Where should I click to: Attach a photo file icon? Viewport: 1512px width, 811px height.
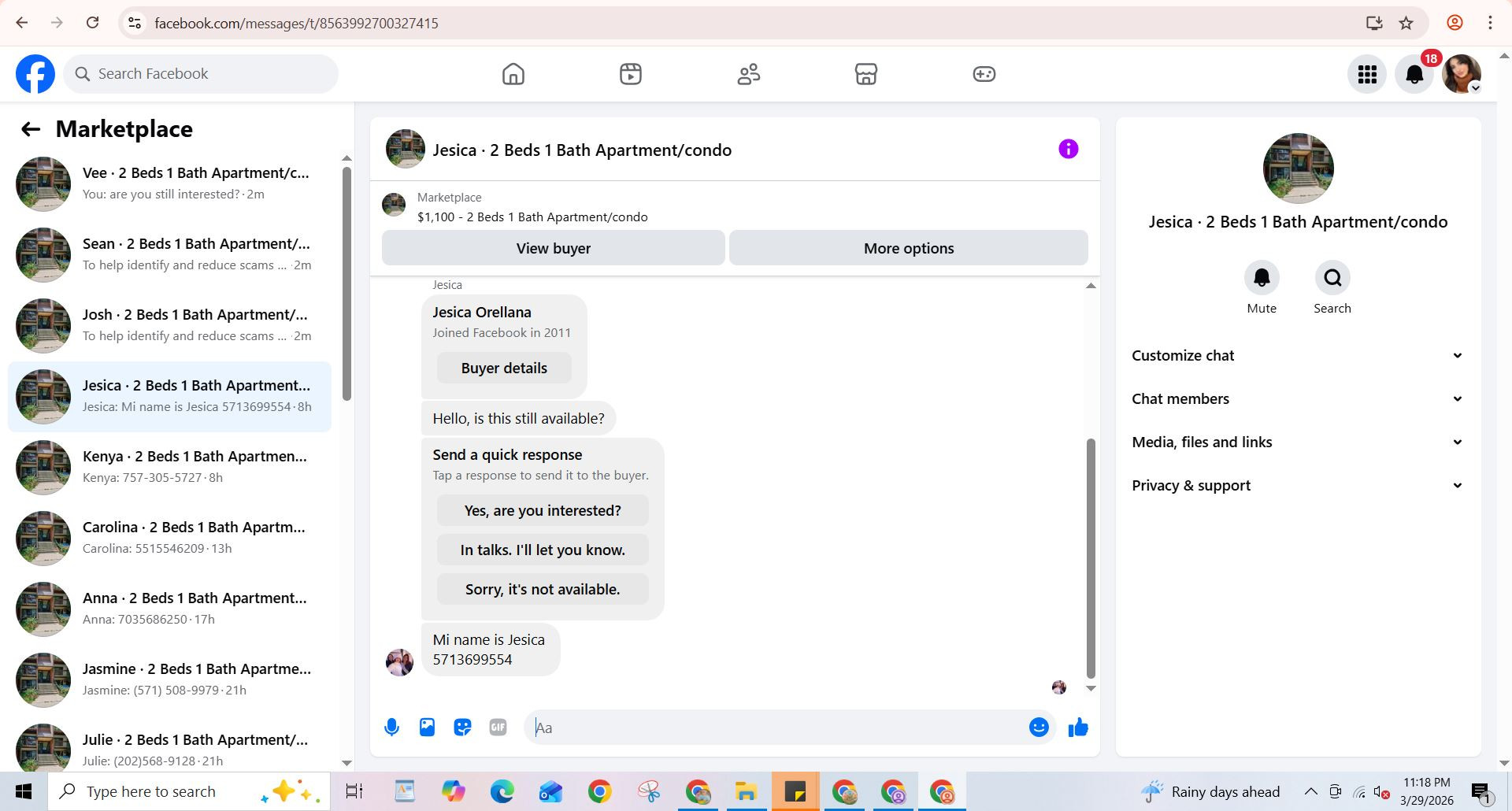[427, 728]
